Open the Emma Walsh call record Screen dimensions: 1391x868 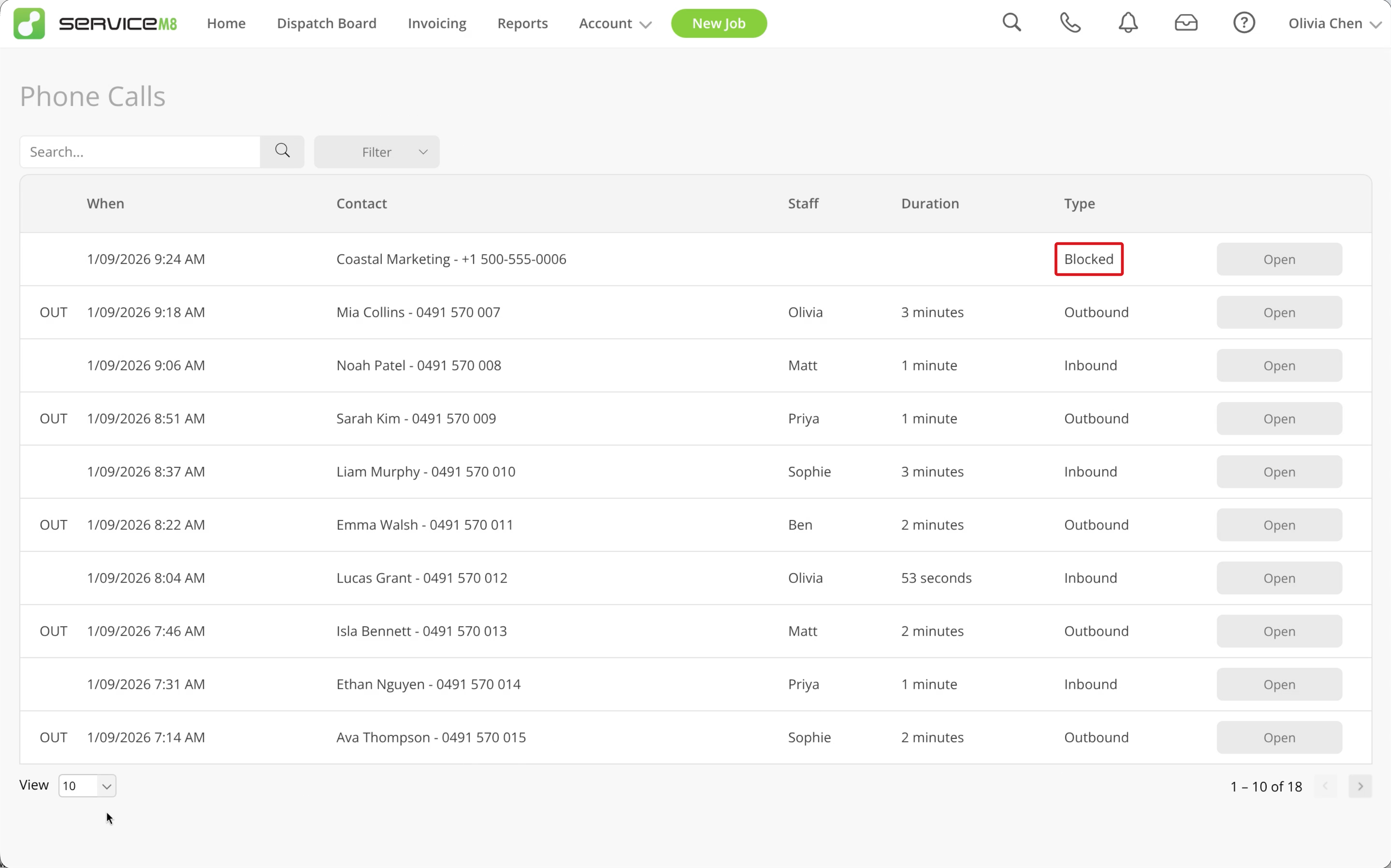click(x=1279, y=525)
